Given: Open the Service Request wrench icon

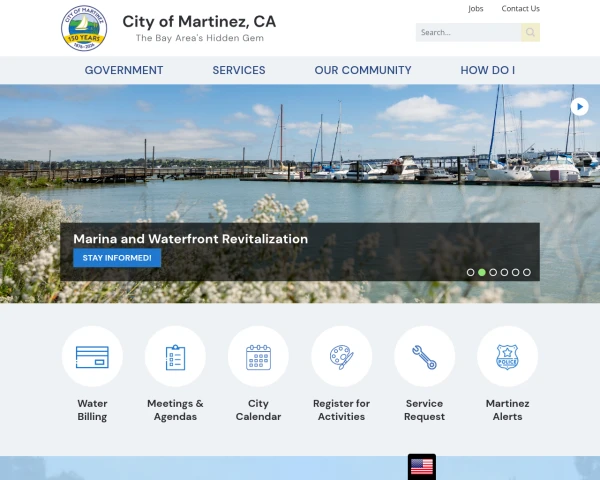Looking at the screenshot, I should pyautogui.click(x=424, y=357).
